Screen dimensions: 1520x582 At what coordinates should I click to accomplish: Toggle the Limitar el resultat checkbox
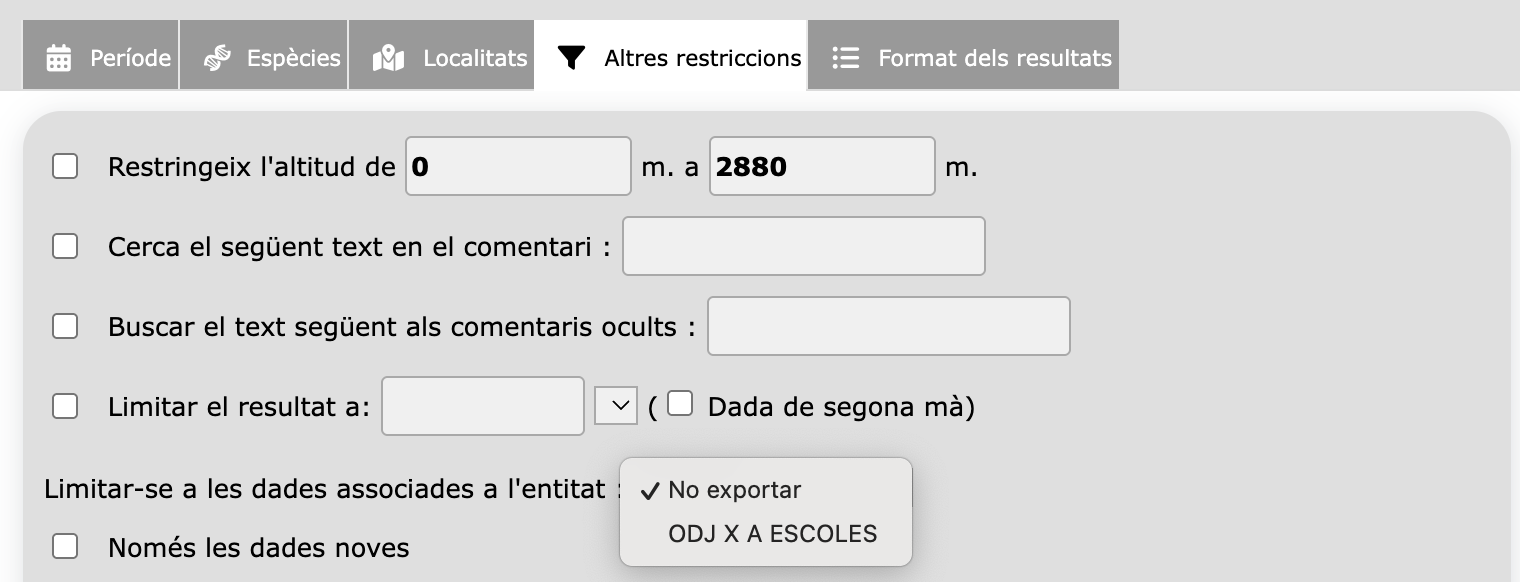(x=65, y=406)
